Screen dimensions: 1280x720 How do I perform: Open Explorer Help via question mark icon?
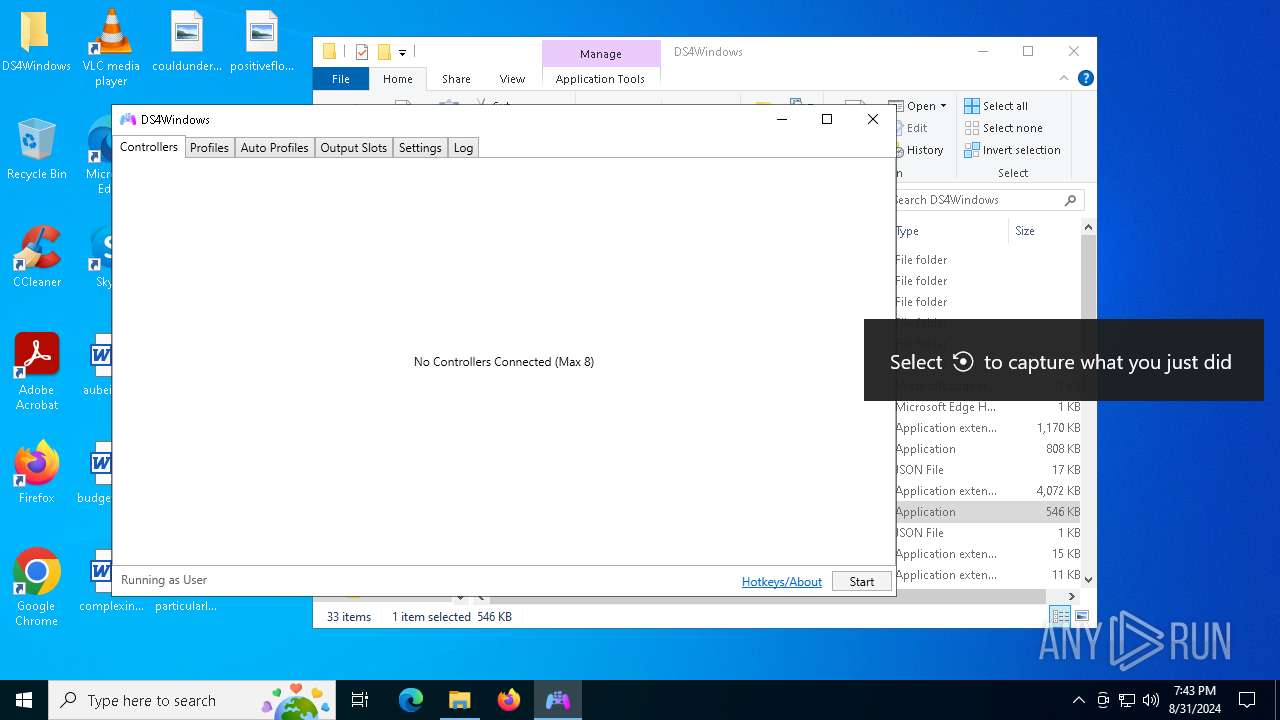coord(1085,78)
